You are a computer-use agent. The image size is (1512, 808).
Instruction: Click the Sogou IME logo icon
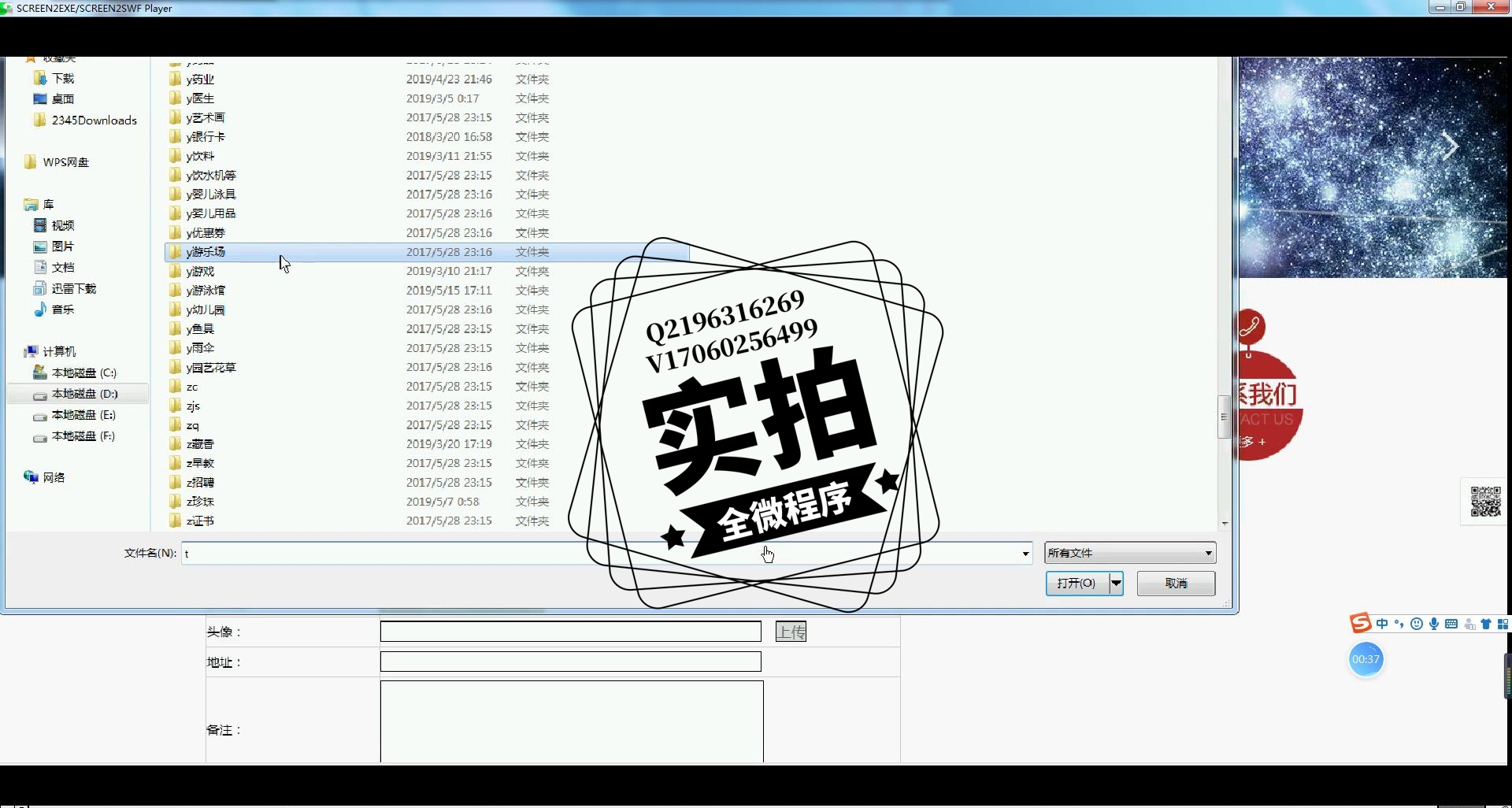tap(1360, 623)
